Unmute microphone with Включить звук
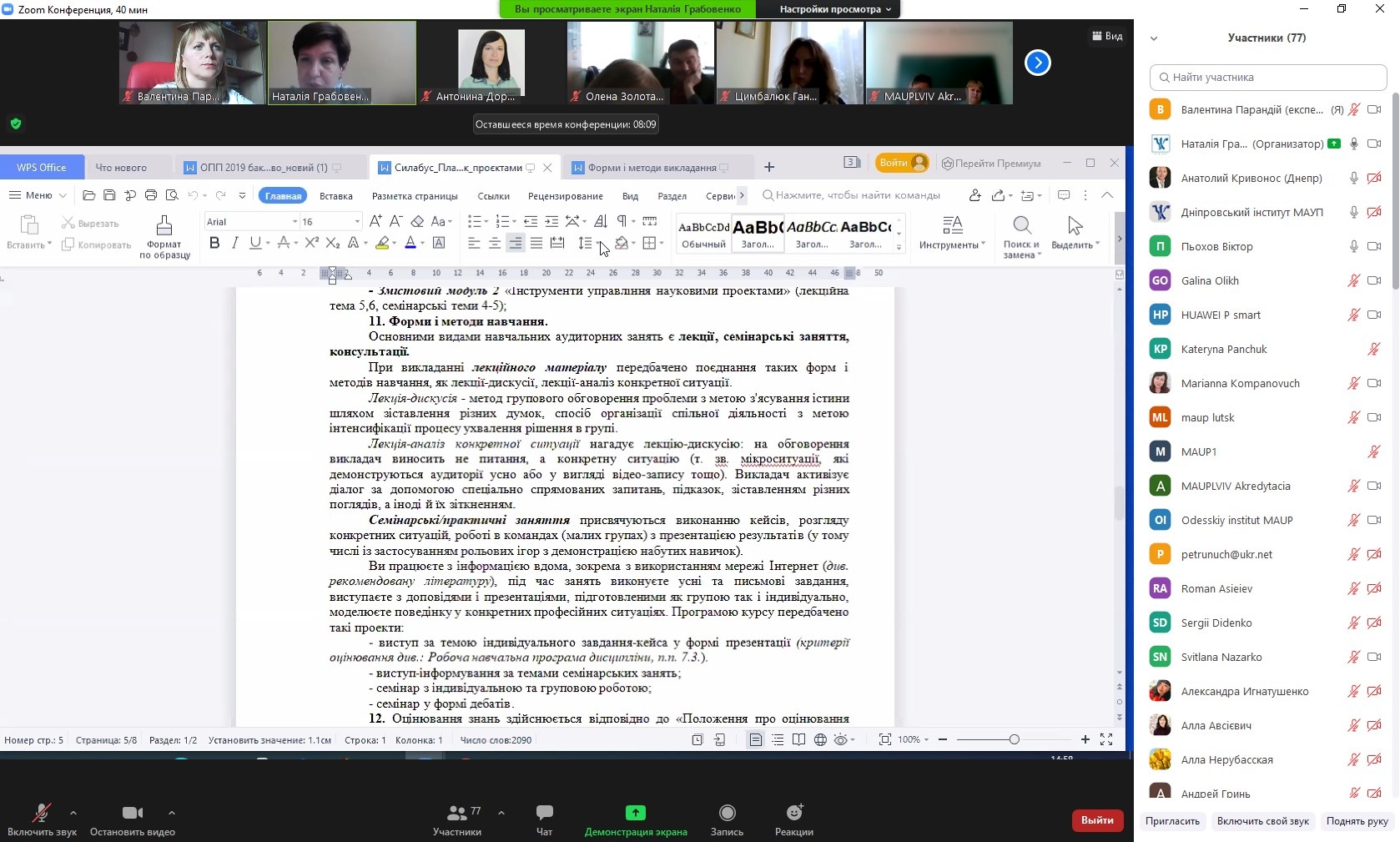 coord(41,813)
